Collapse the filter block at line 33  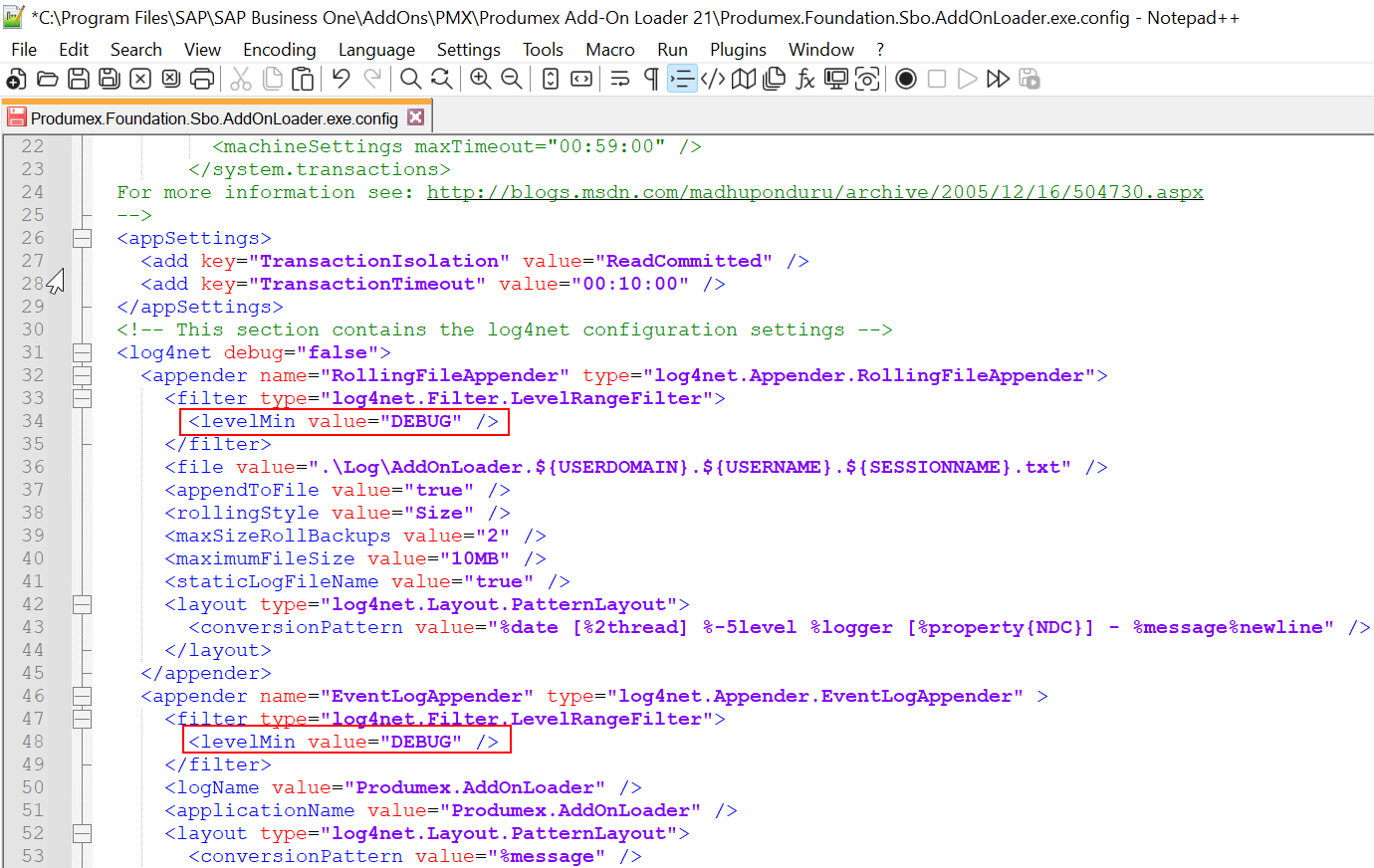82,398
